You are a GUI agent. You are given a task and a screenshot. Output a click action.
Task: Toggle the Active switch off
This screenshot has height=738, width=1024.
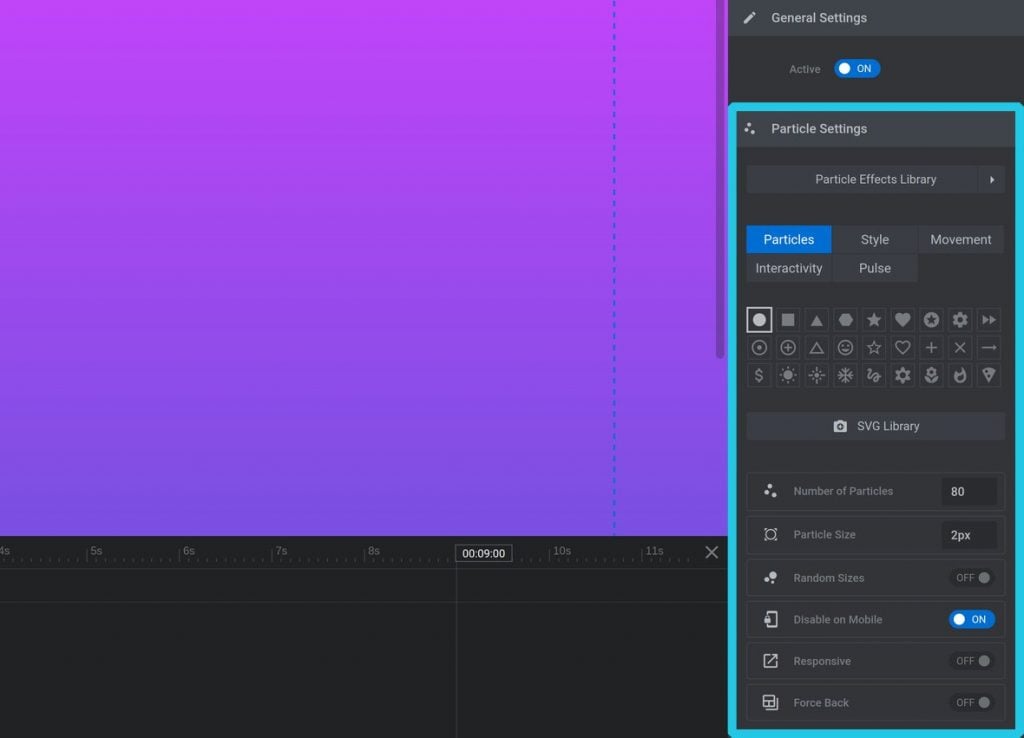856,68
